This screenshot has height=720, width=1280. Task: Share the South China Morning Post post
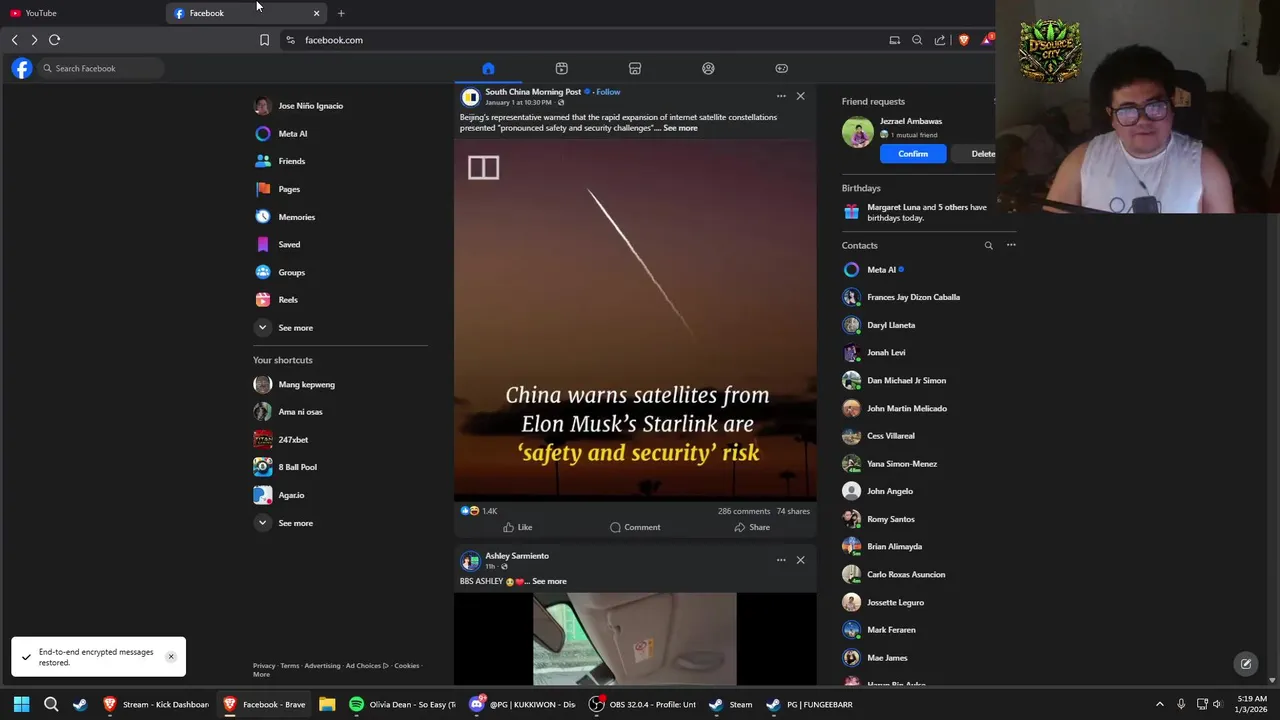click(752, 527)
